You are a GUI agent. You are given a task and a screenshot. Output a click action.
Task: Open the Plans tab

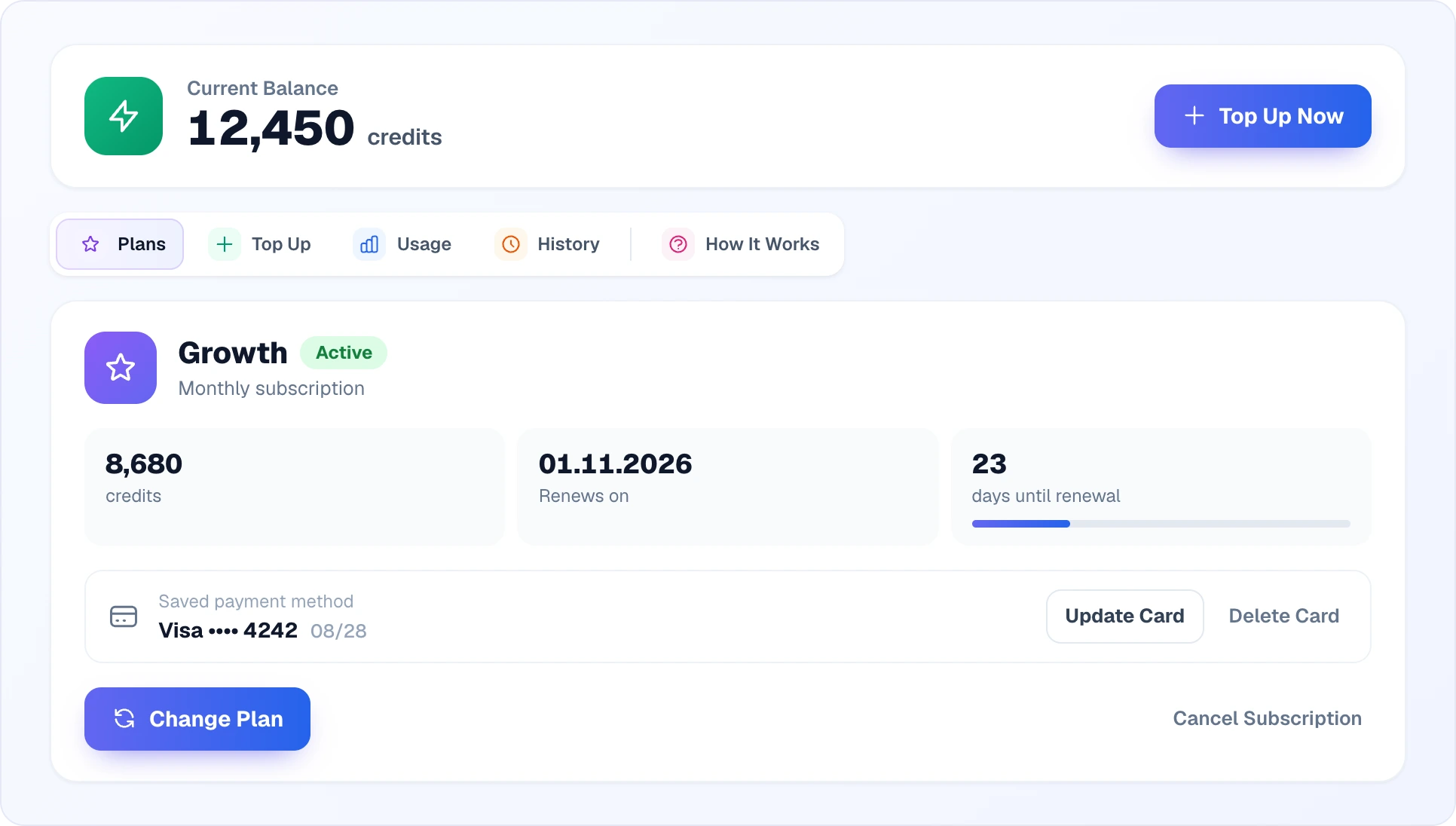120,244
